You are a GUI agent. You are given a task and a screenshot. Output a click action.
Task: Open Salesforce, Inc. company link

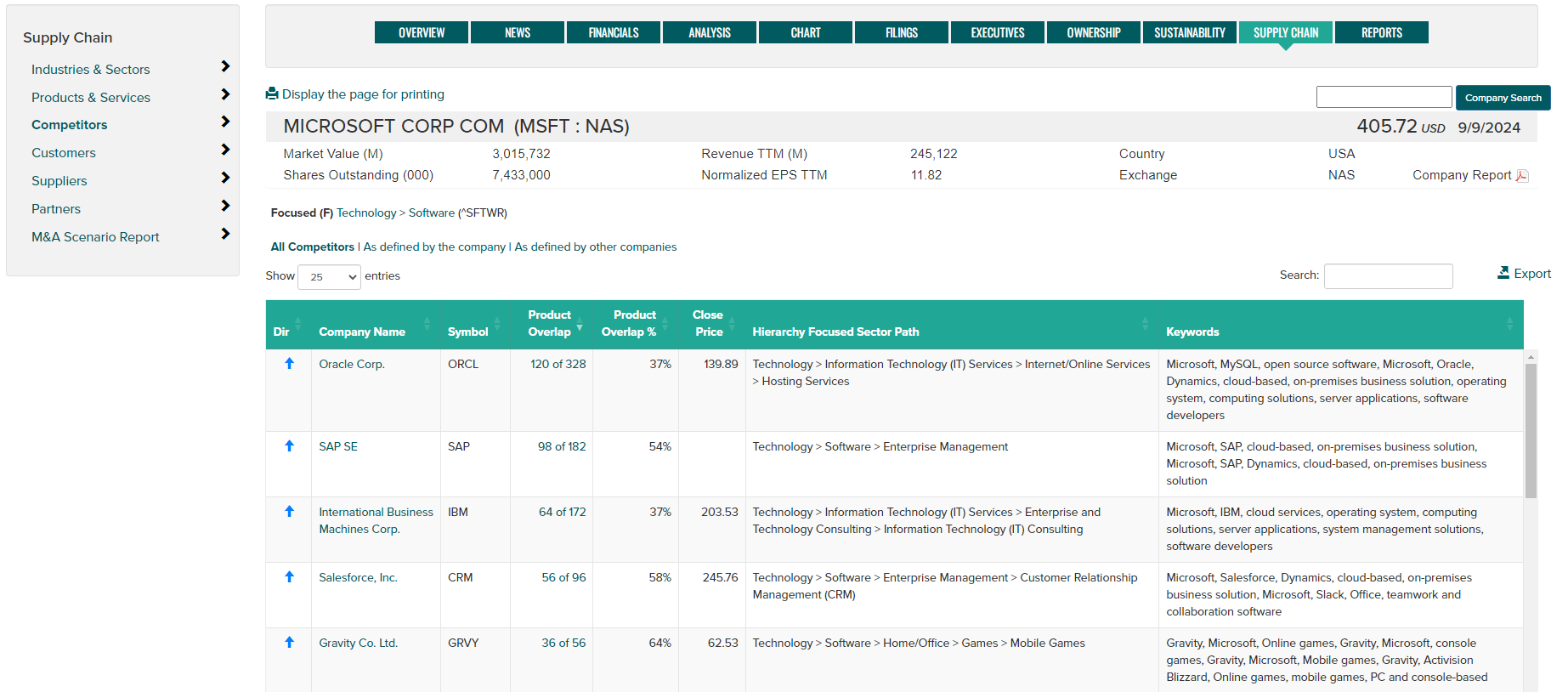[x=359, y=577]
